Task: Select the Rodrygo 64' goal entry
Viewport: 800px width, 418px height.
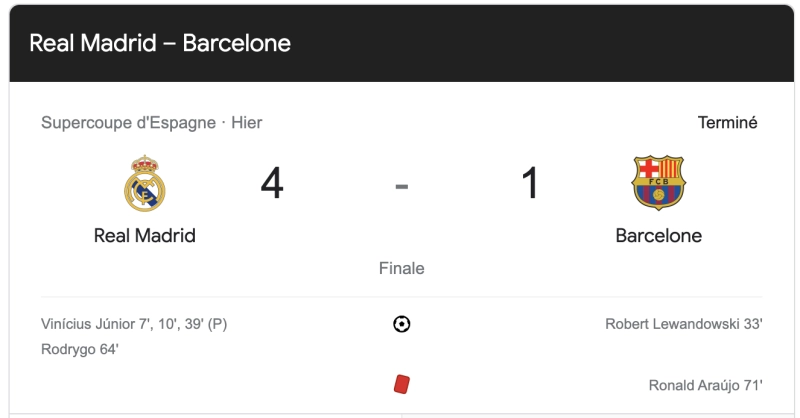Action: click(80, 350)
